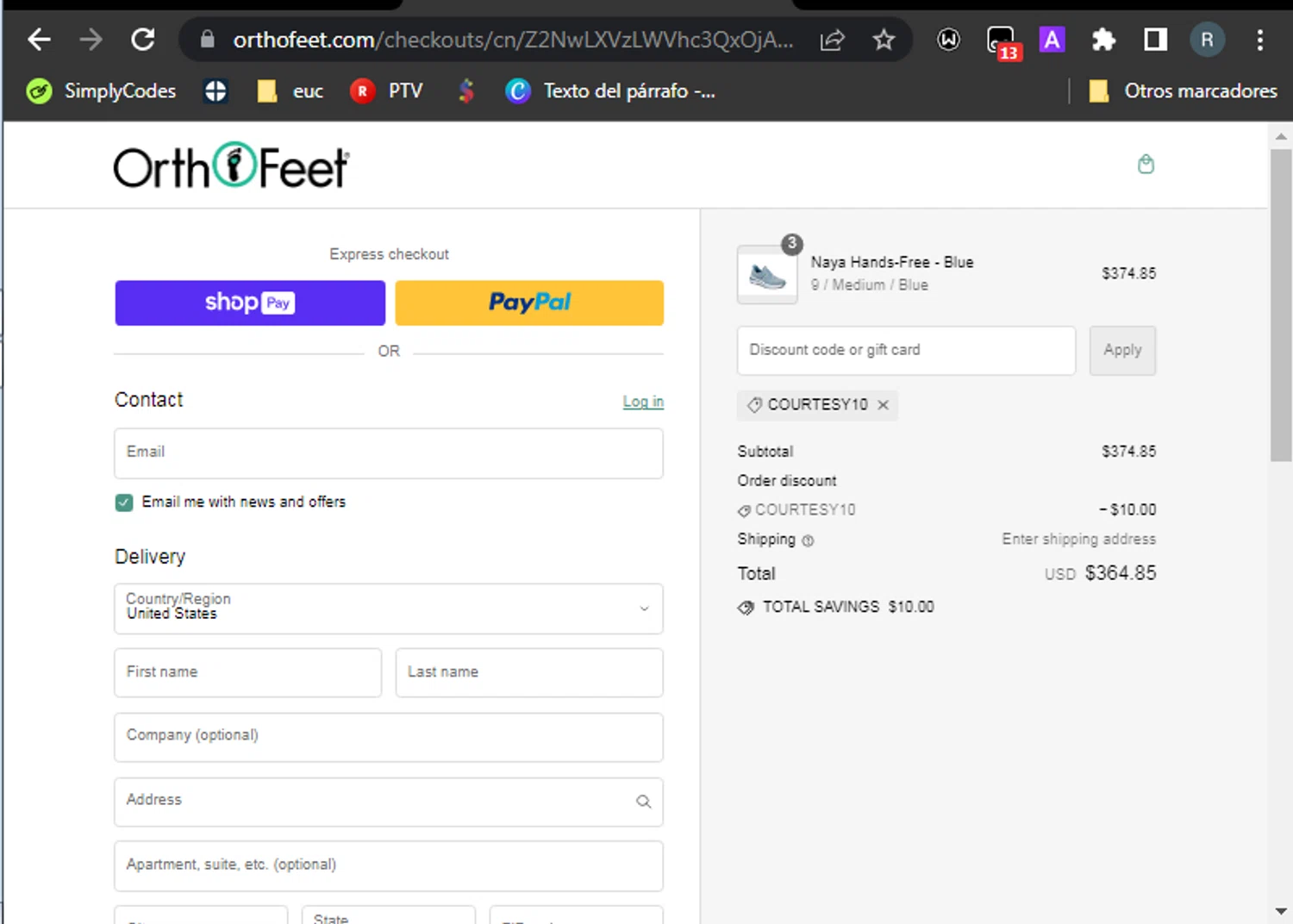
Task: Click the browser forward arrow
Action: pyautogui.click(x=91, y=40)
